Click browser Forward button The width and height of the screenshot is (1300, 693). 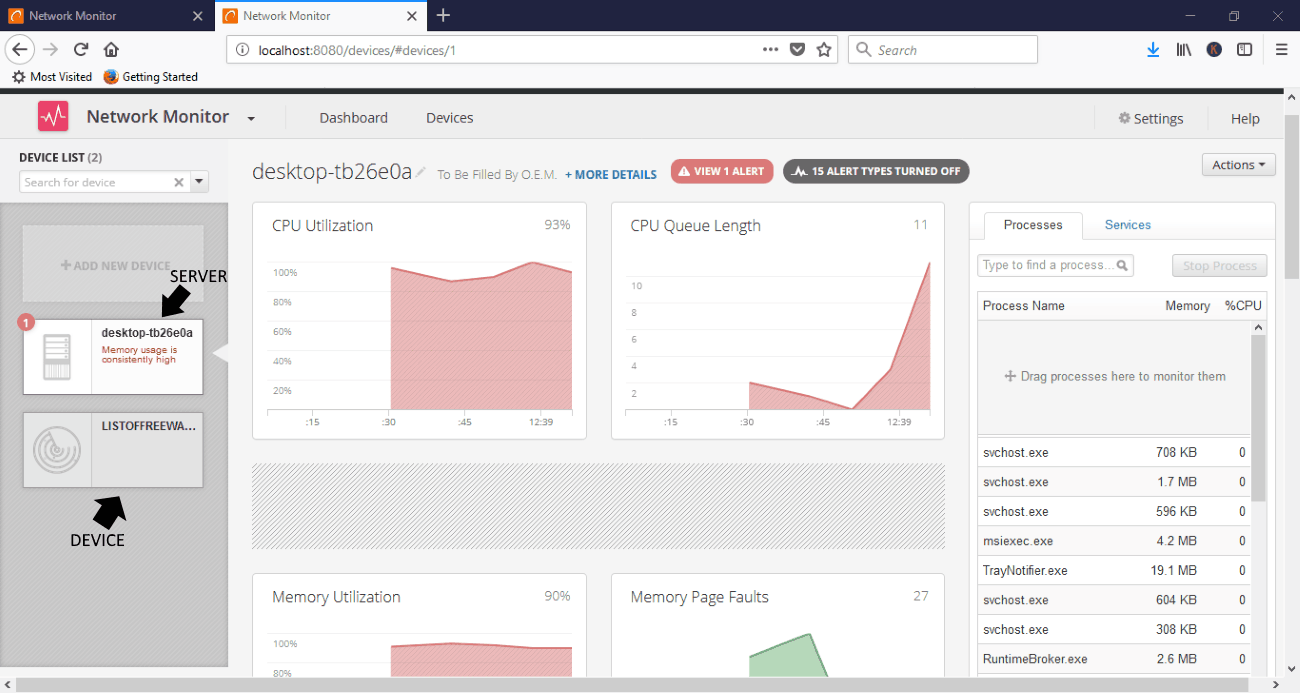coord(51,49)
